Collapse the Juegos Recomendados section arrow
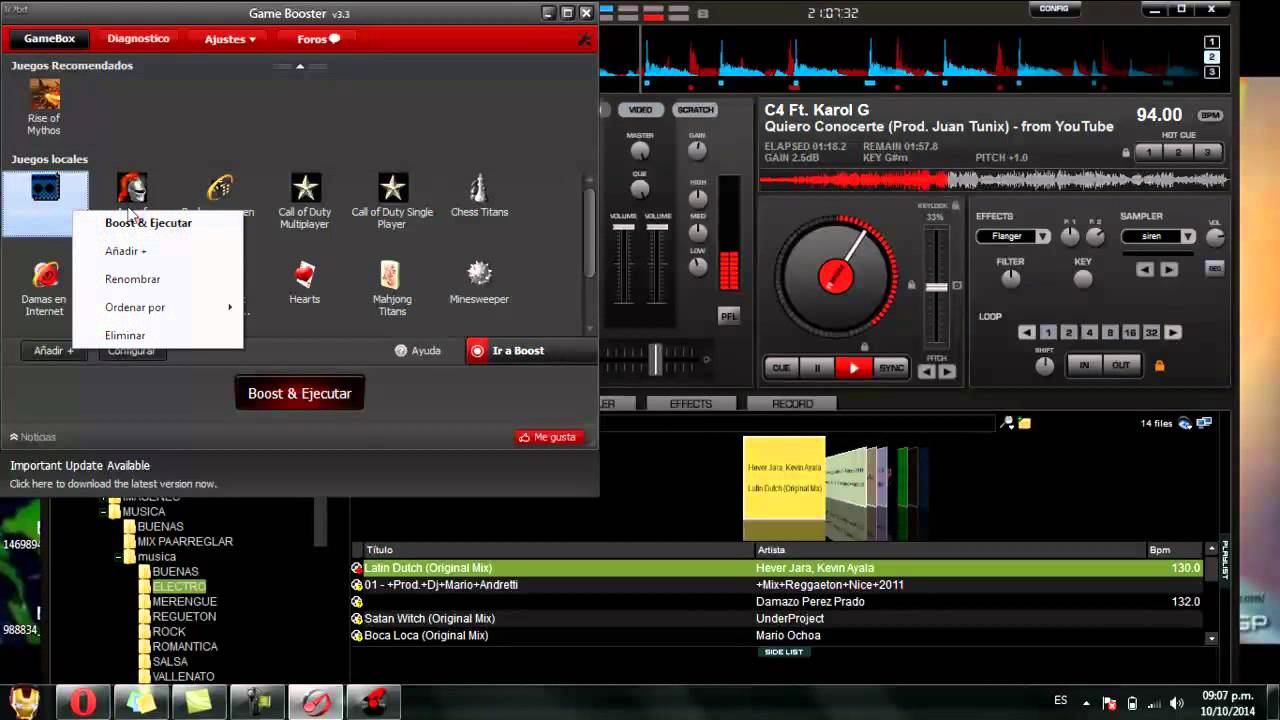1280x720 pixels. tap(300, 66)
